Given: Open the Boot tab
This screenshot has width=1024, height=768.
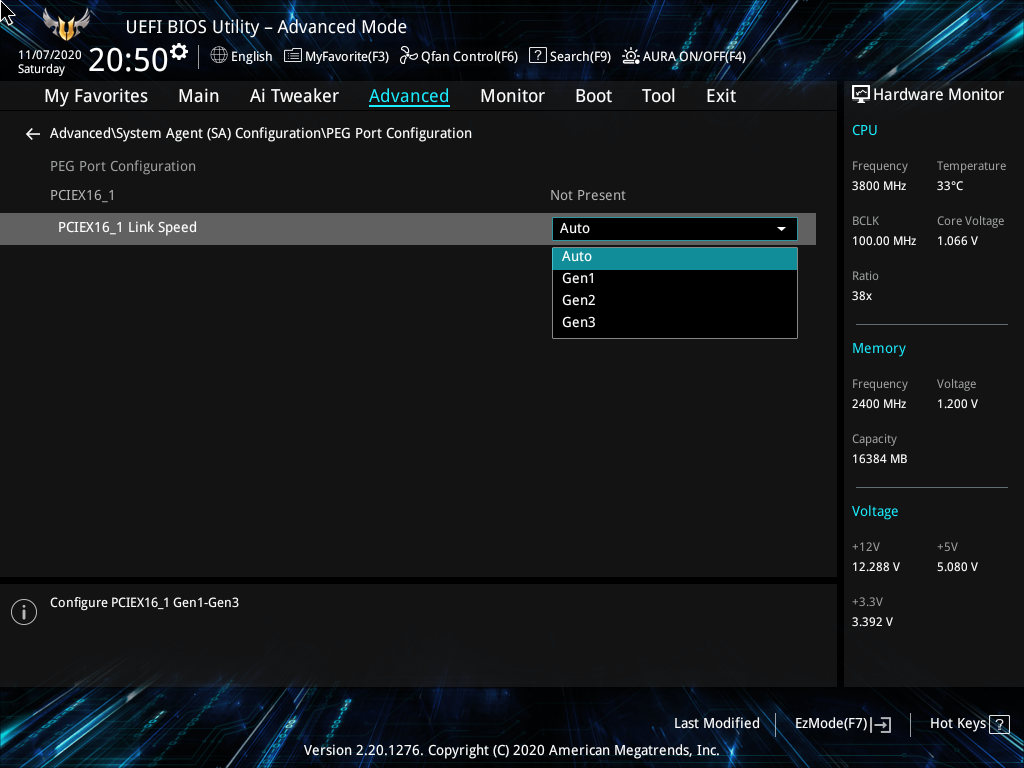Looking at the screenshot, I should [594, 96].
